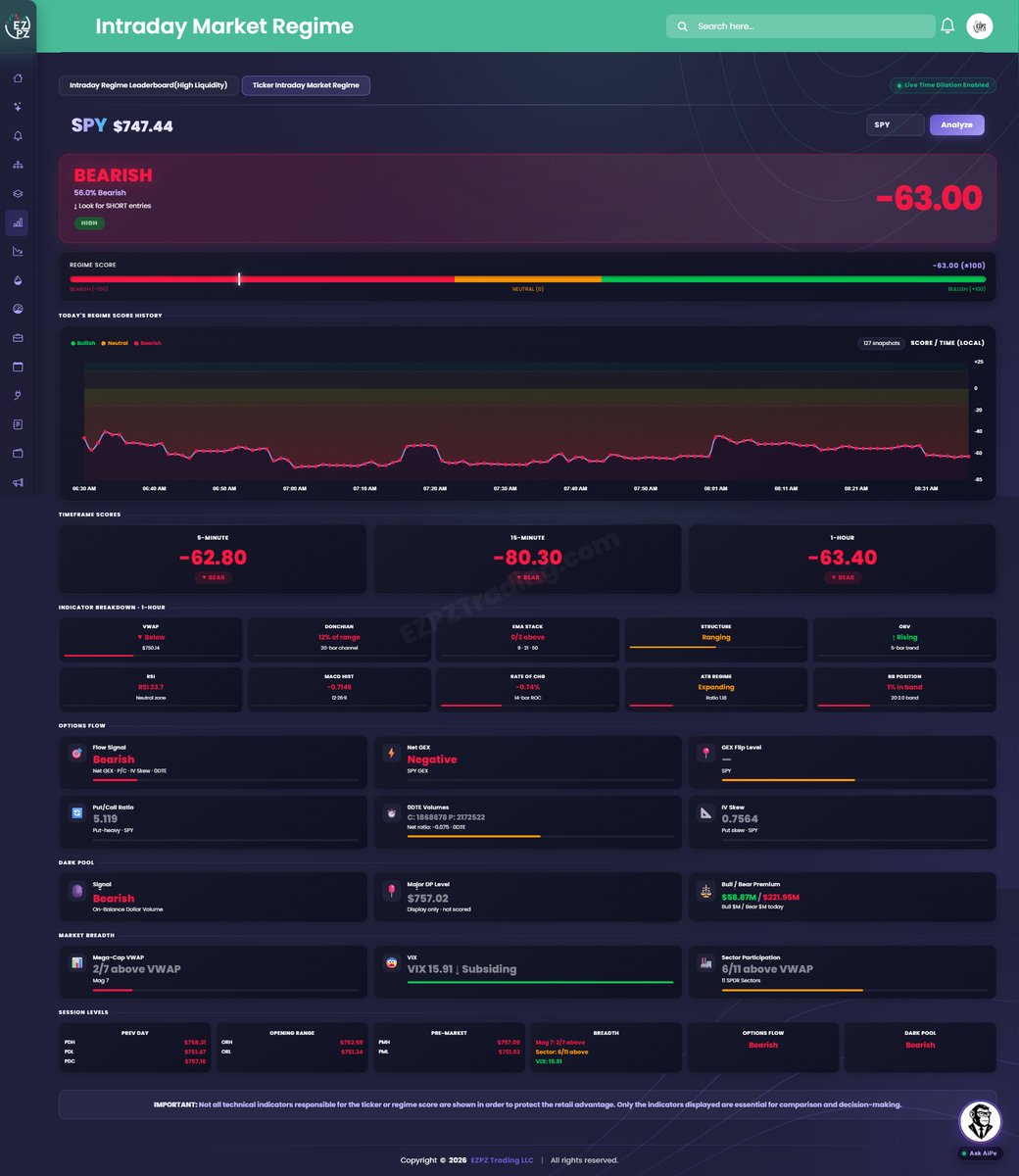Click the green bullish segment of regime bar
Image resolution: width=1019 pixels, height=1176 pixels.
(794, 279)
